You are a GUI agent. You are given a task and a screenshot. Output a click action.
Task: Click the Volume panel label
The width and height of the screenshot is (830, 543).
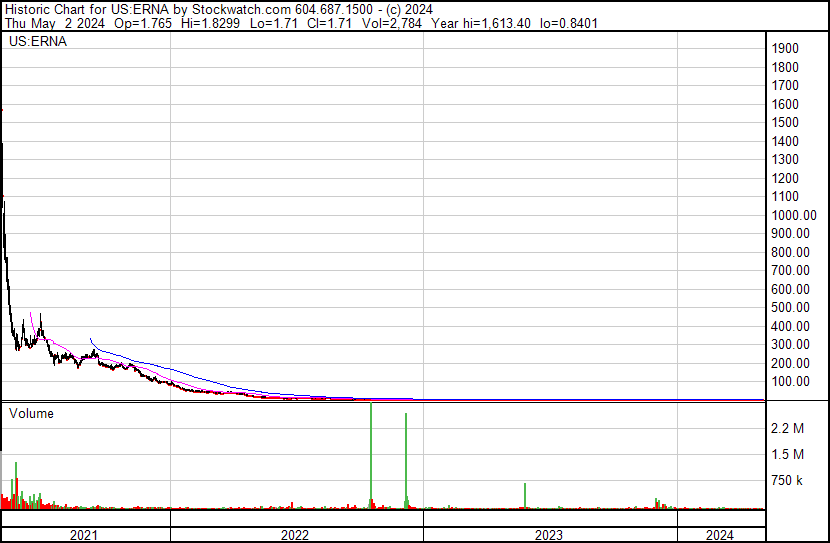[31, 413]
